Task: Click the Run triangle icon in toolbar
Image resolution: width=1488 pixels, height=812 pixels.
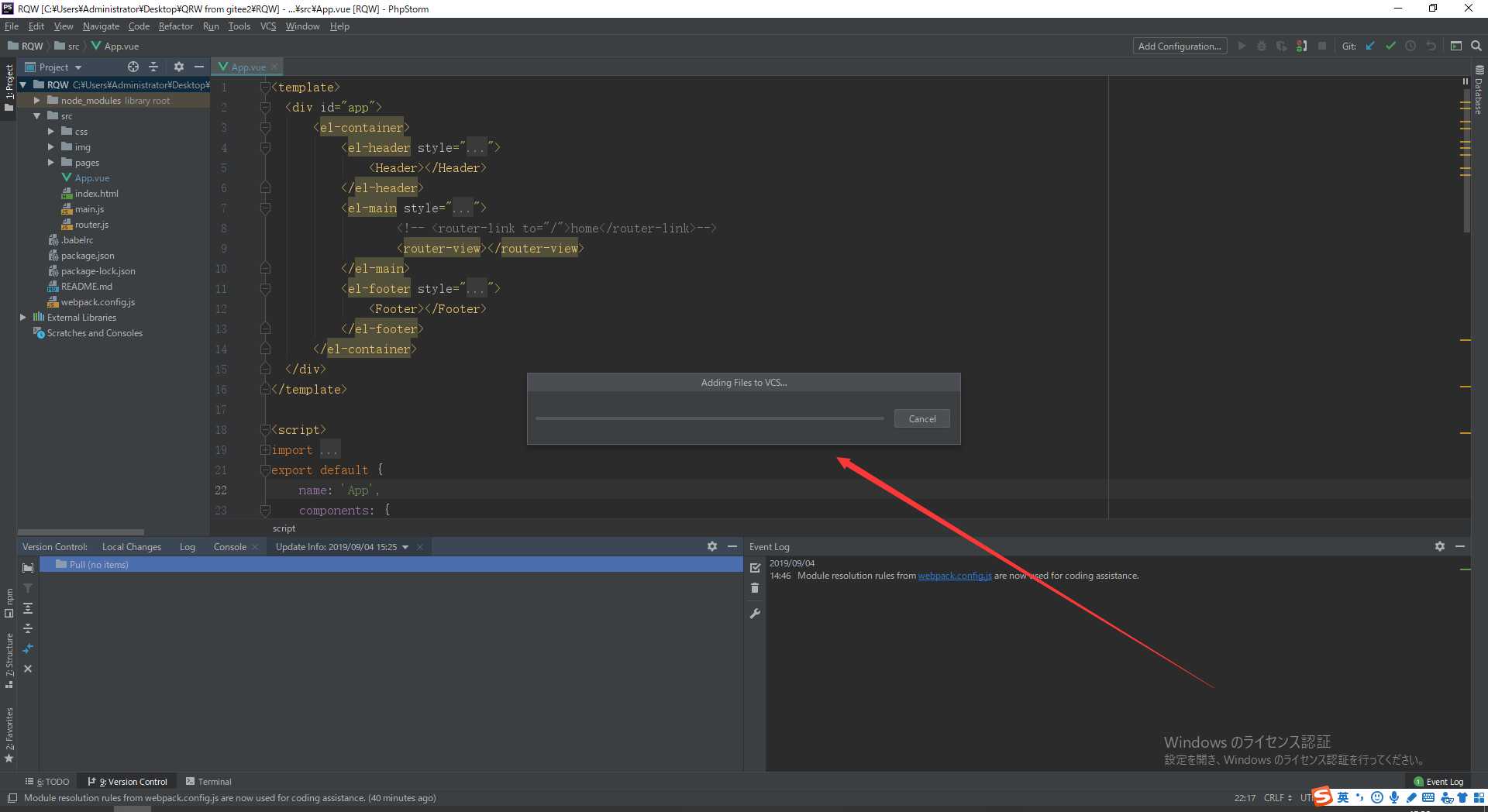Action: coord(1242,46)
